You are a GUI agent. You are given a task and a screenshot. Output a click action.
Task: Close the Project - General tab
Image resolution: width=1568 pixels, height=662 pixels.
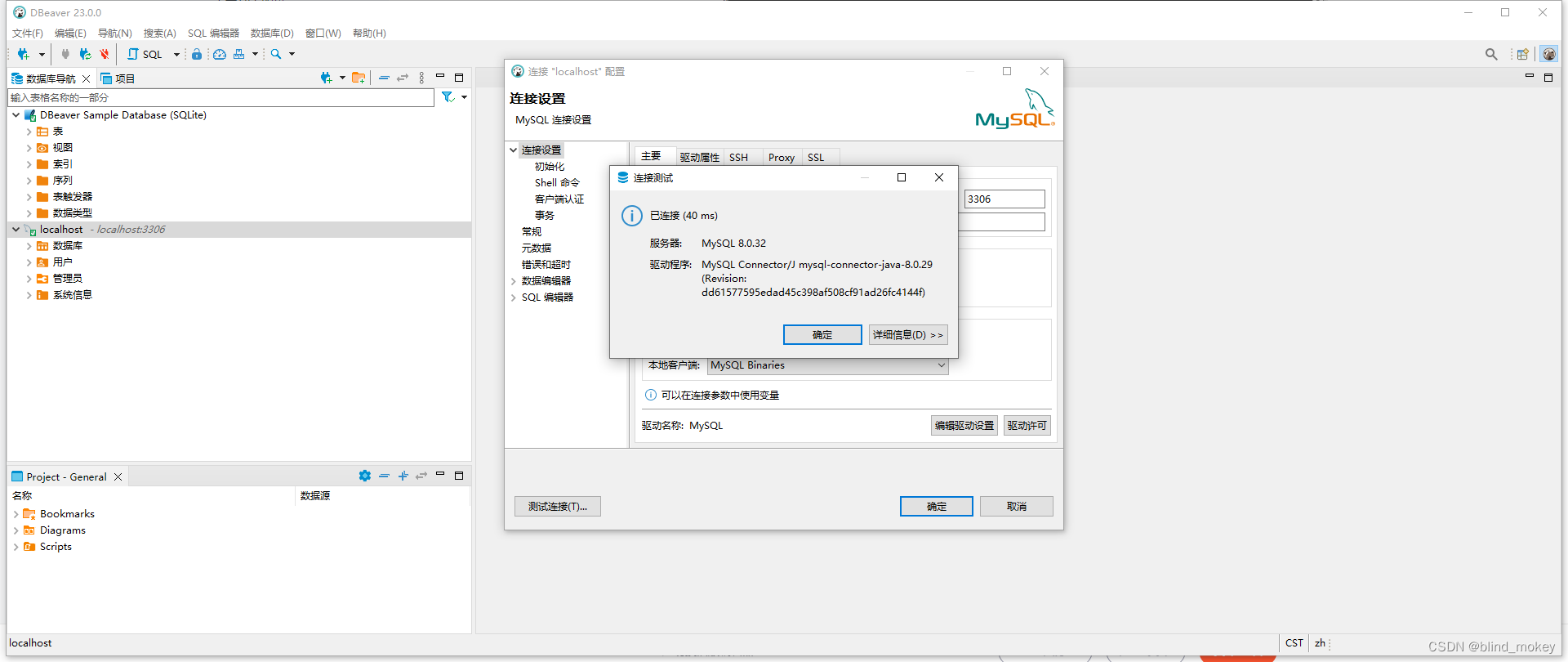click(x=118, y=476)
